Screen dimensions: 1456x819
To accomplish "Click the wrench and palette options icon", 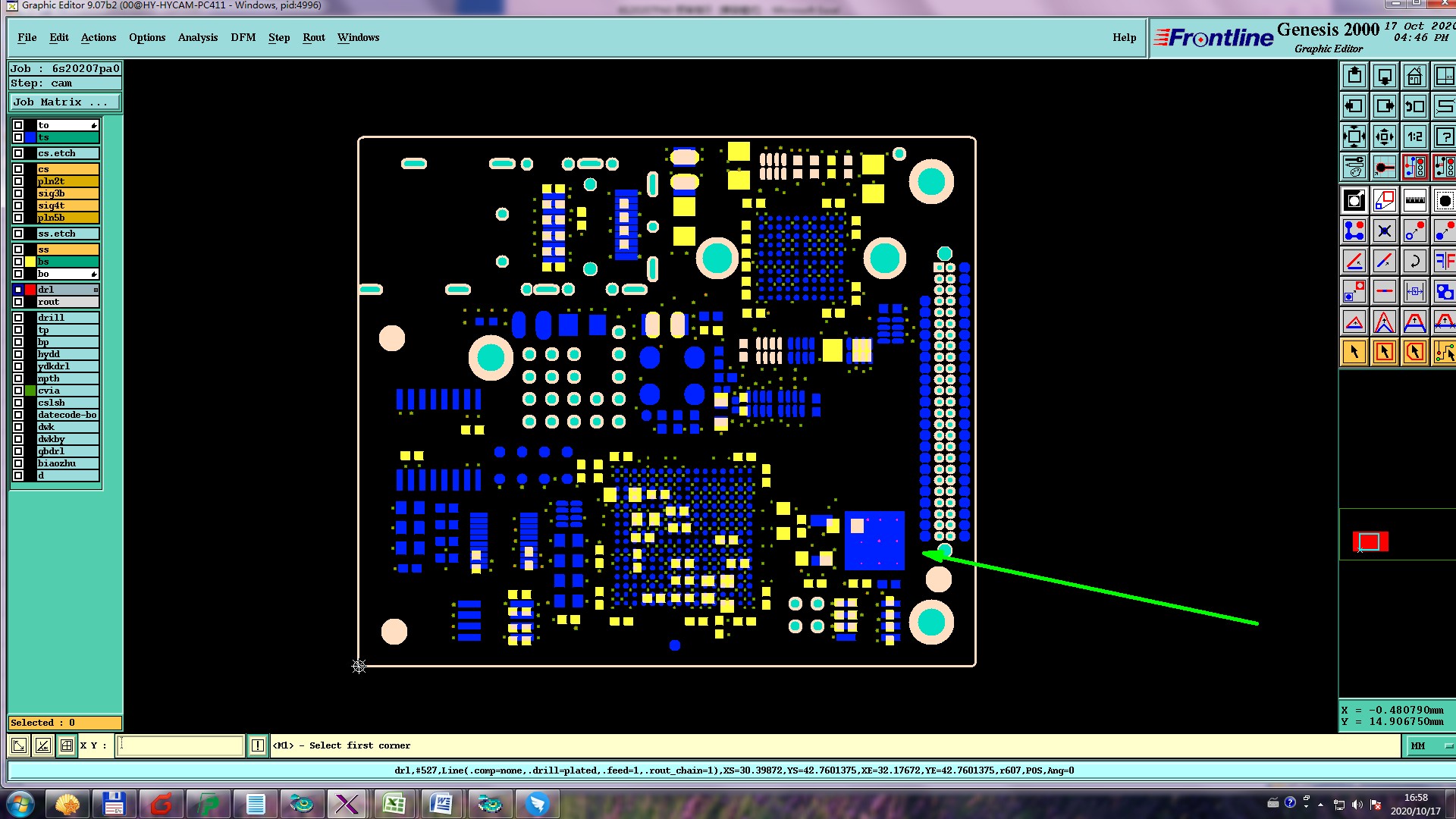I will [x=1354, y=166].
